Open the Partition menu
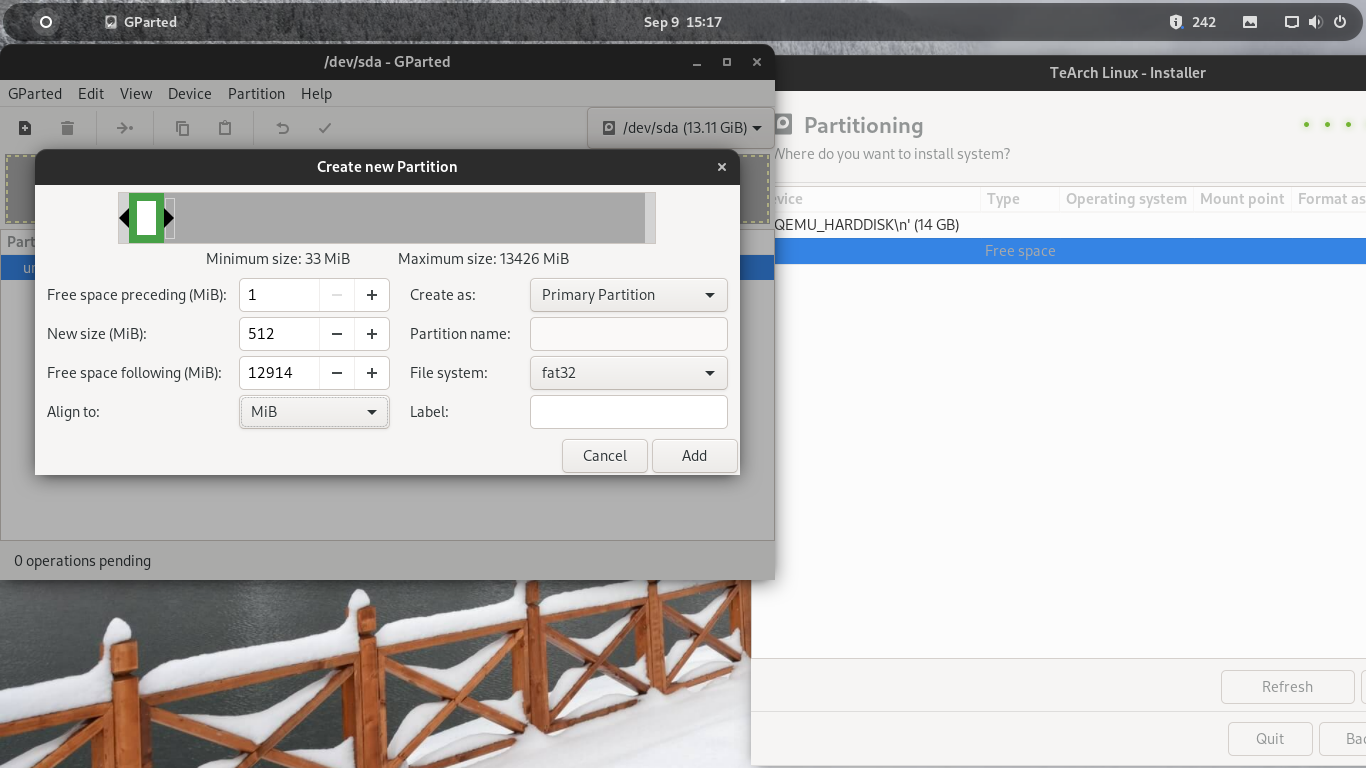The image size is (1366, 768). click(256, 93)
